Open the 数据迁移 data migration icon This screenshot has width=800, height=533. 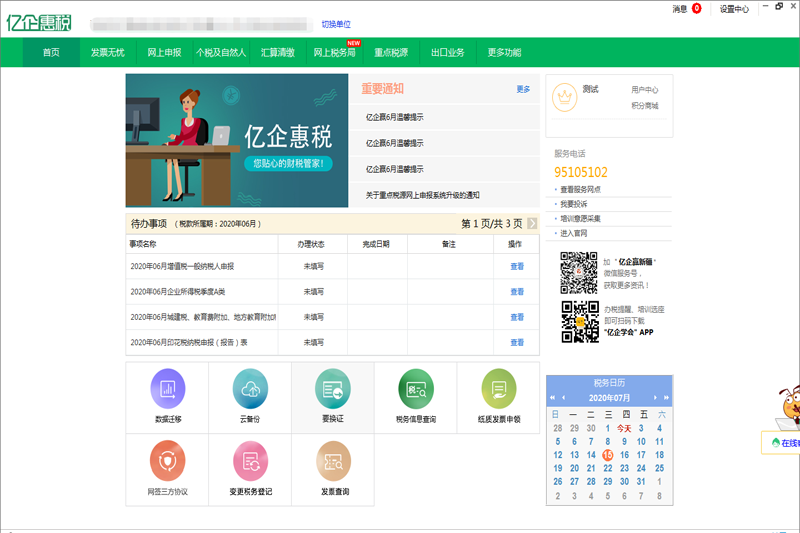167,389
